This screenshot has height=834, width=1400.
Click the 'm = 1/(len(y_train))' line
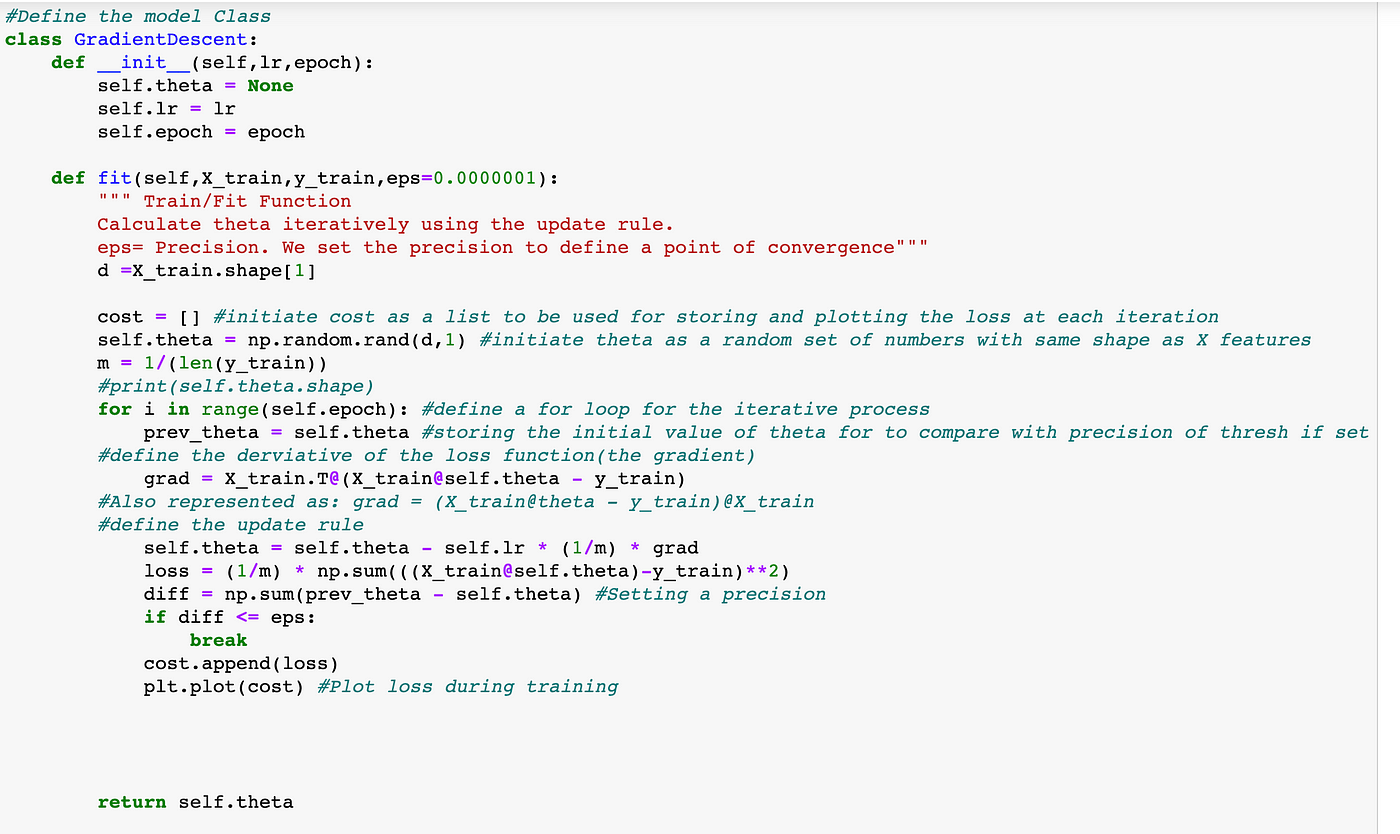point(213,362)
